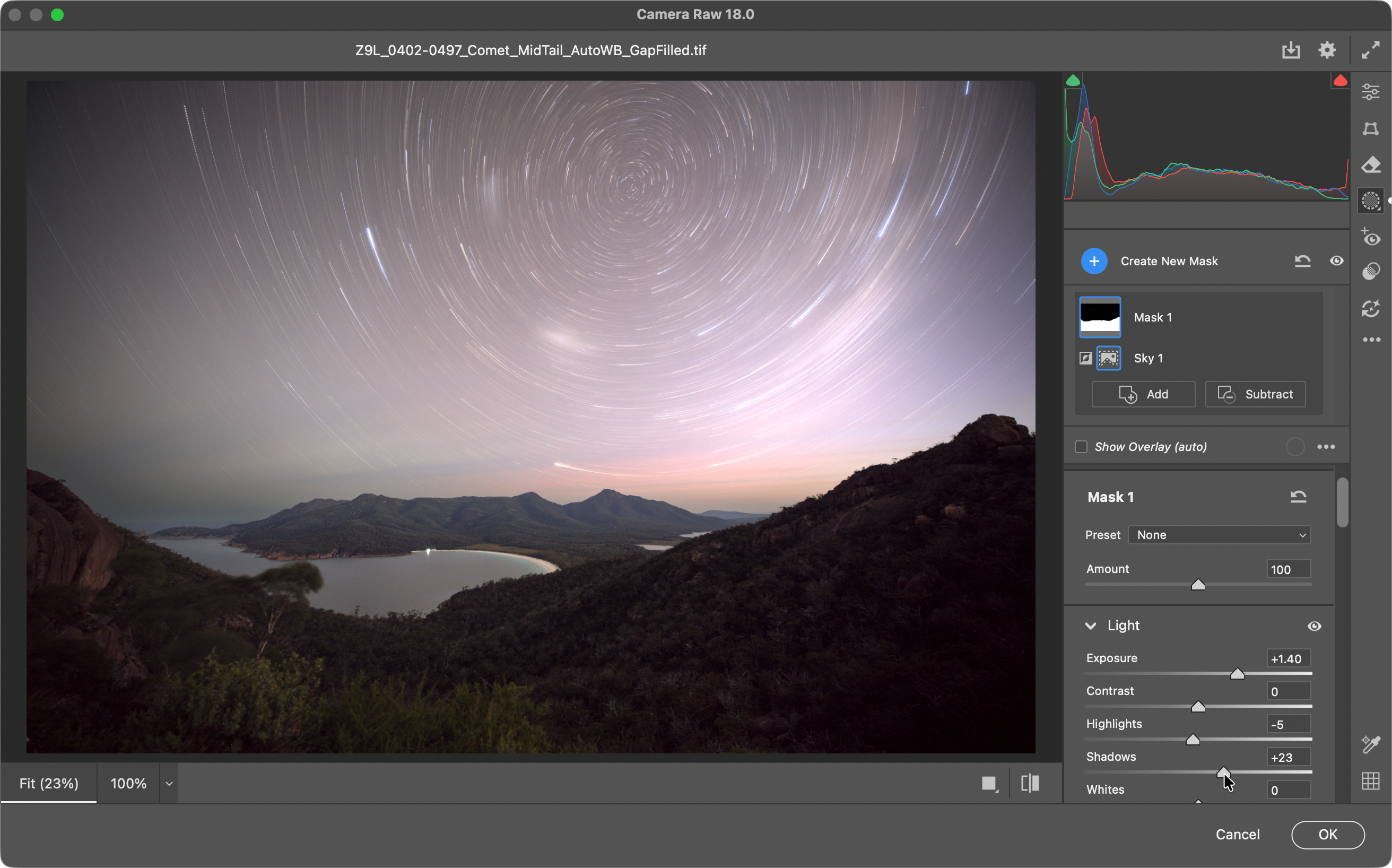Toggle visibility of all masks eye

point(1336,261)
